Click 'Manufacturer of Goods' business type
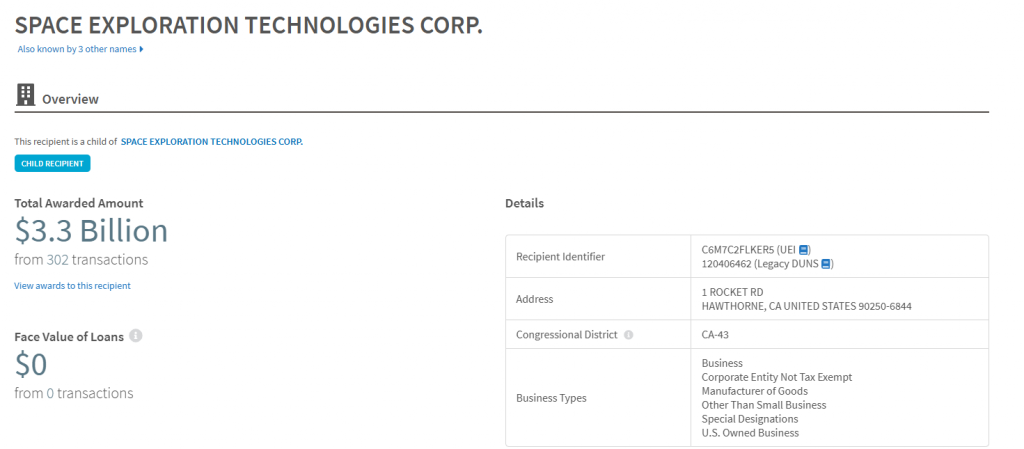This screenshot has height=449, width=1024. coord(755,391)
